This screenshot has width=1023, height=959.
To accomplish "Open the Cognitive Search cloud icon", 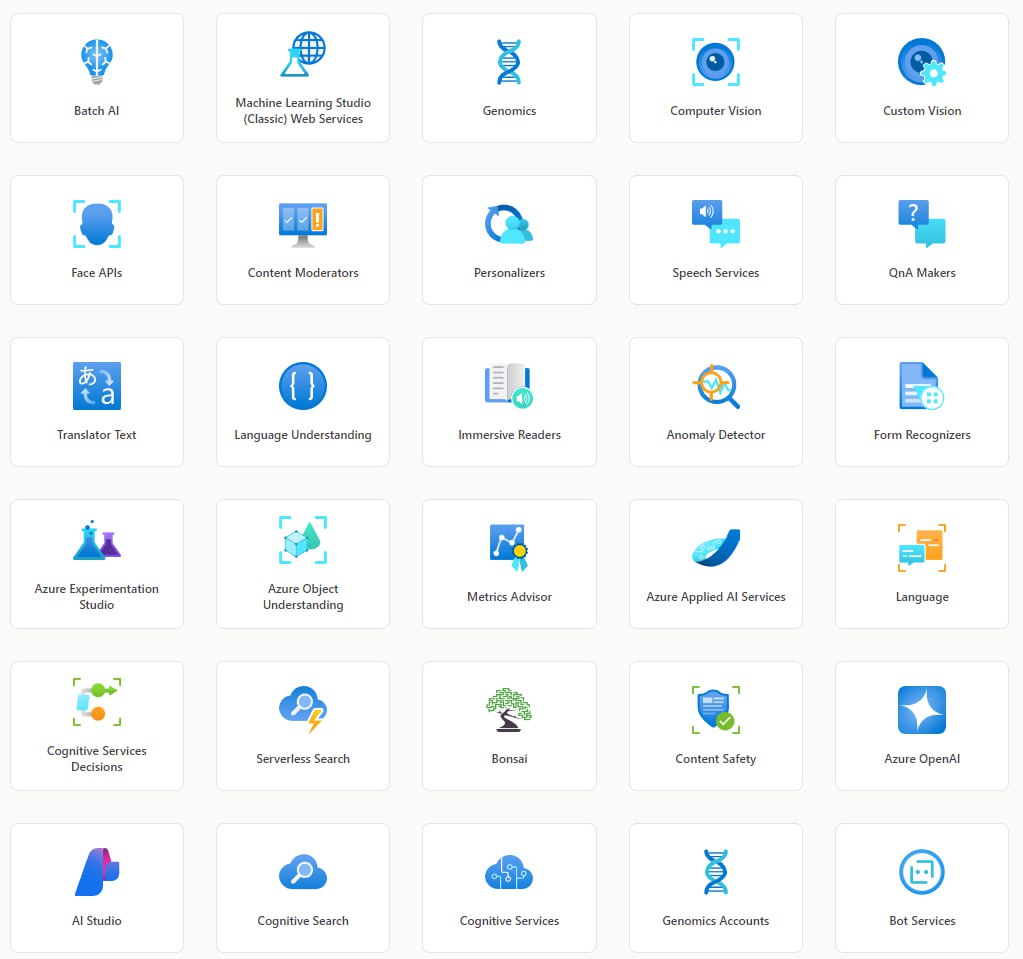I will point(303,872).
